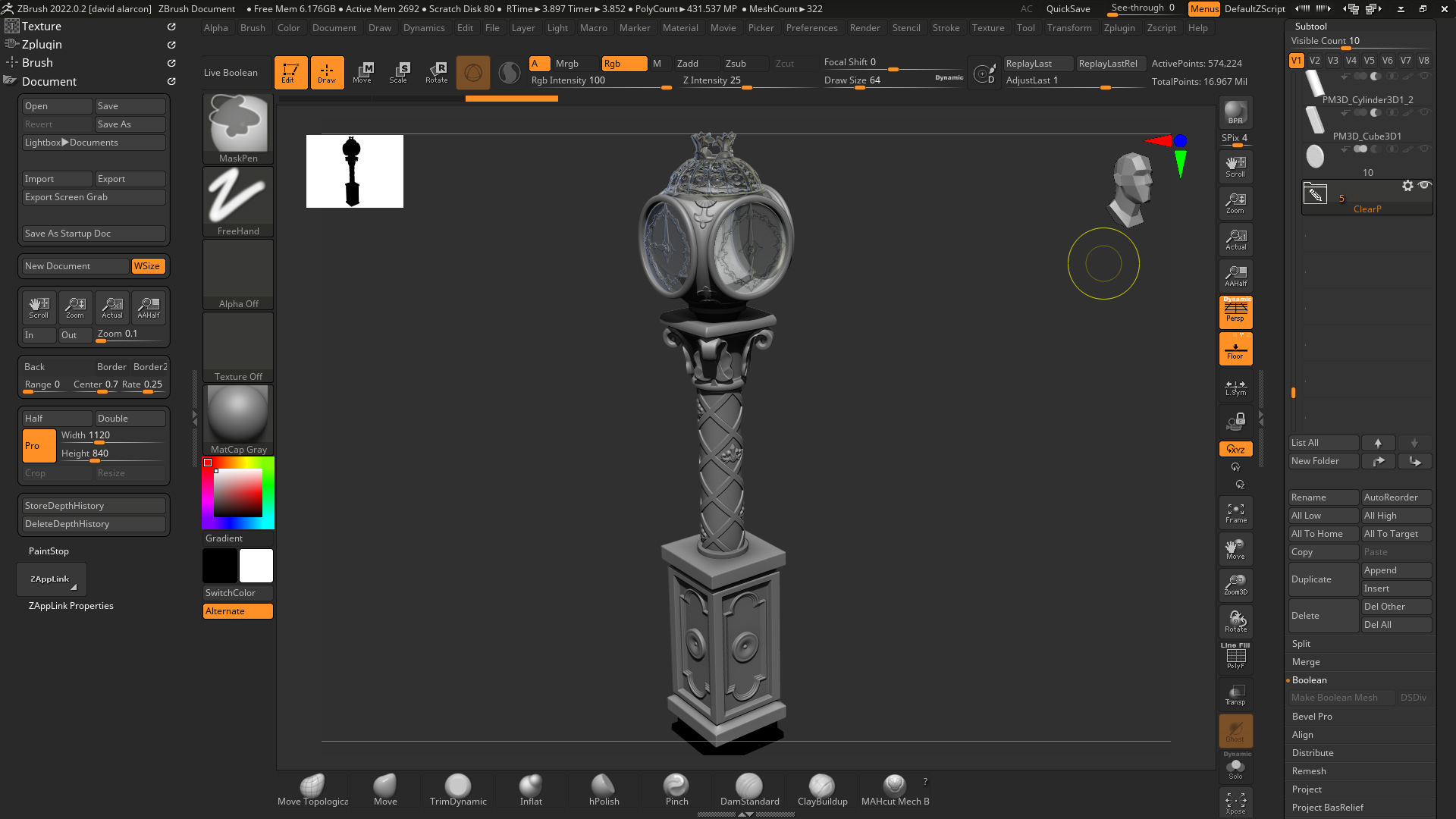Select the DamStandard brush

749,790
